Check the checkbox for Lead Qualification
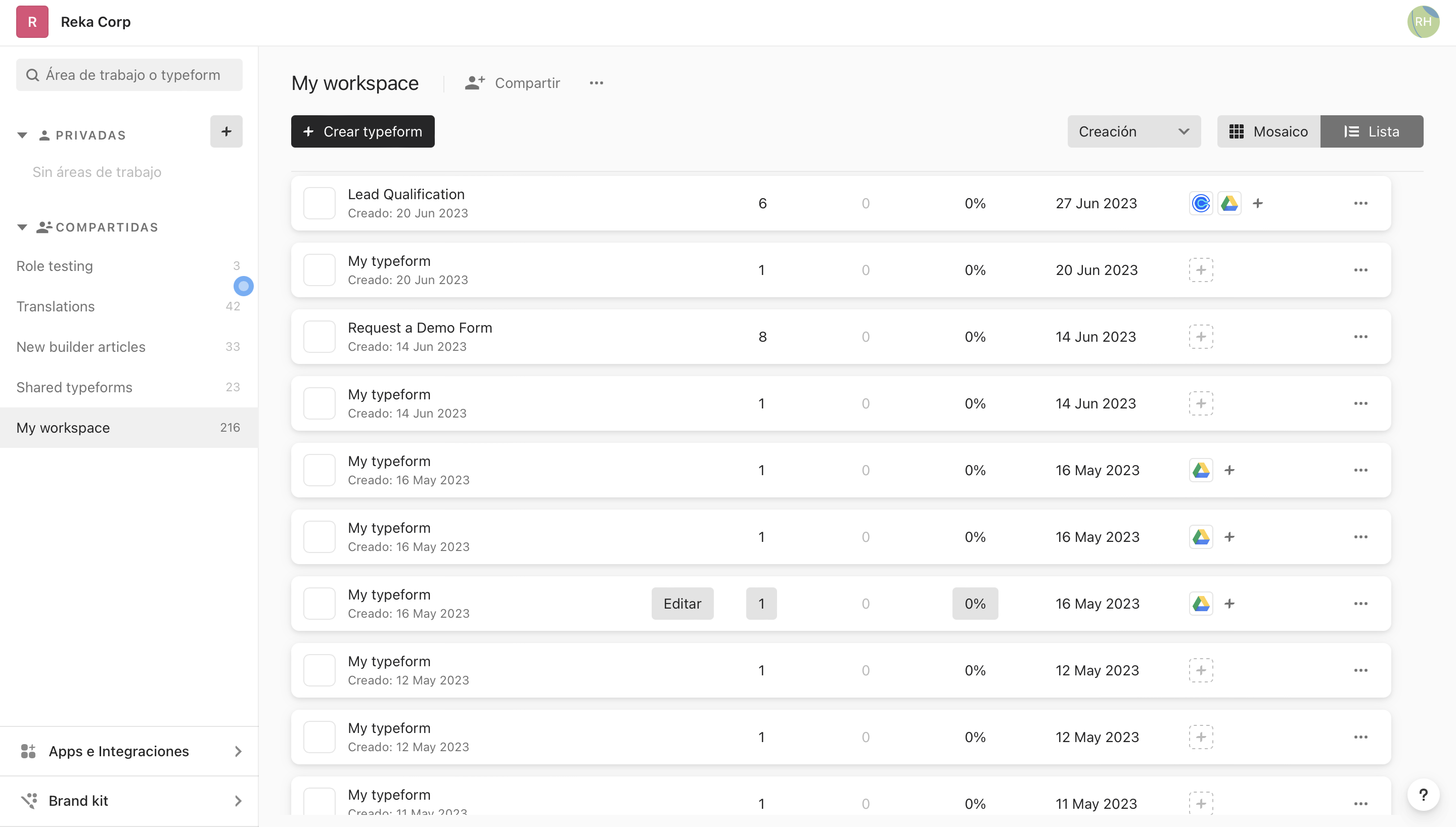Screen dimensions: 1456x827 [x=319, y=203]
